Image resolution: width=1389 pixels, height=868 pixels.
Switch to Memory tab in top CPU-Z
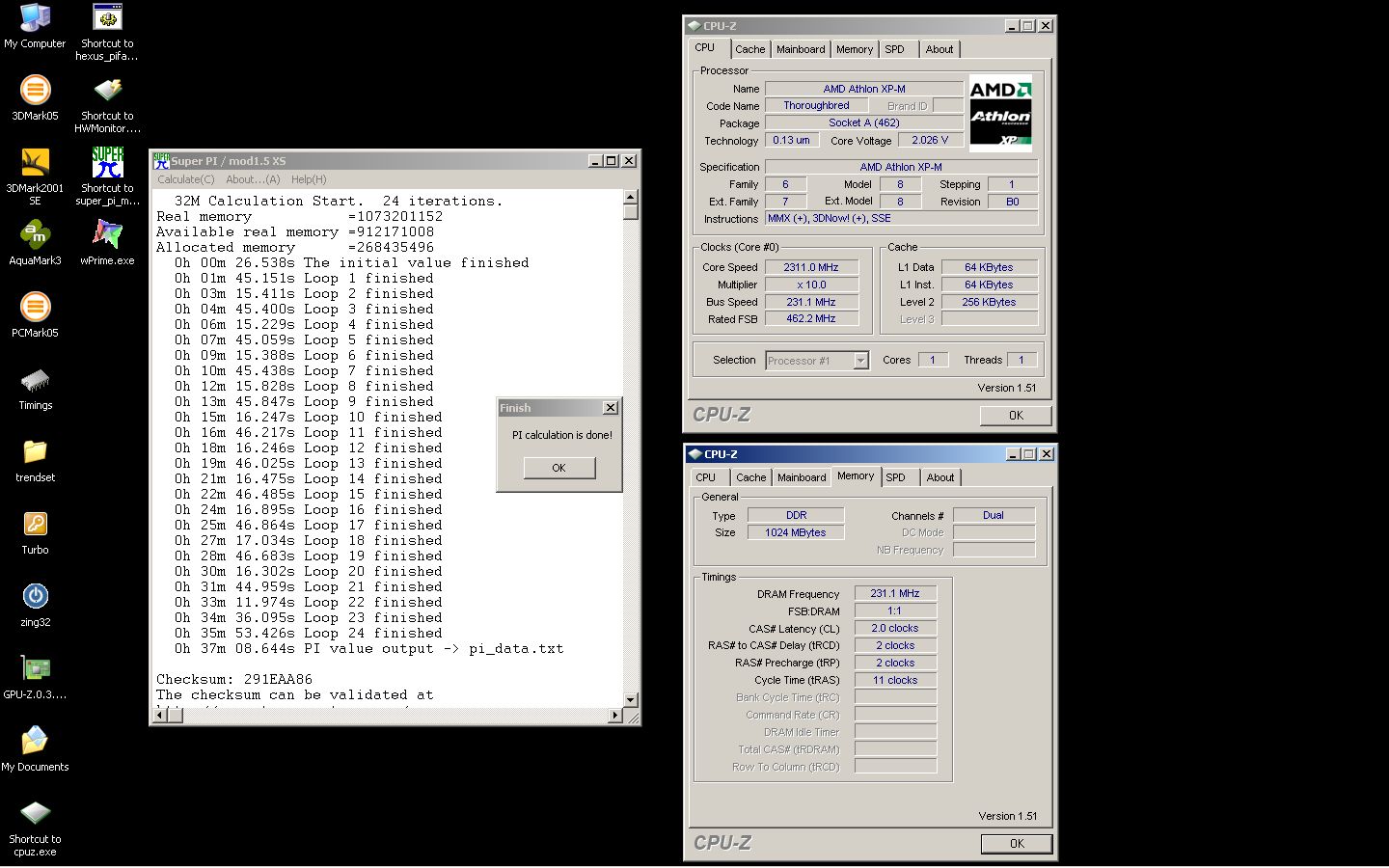point(855,49)
